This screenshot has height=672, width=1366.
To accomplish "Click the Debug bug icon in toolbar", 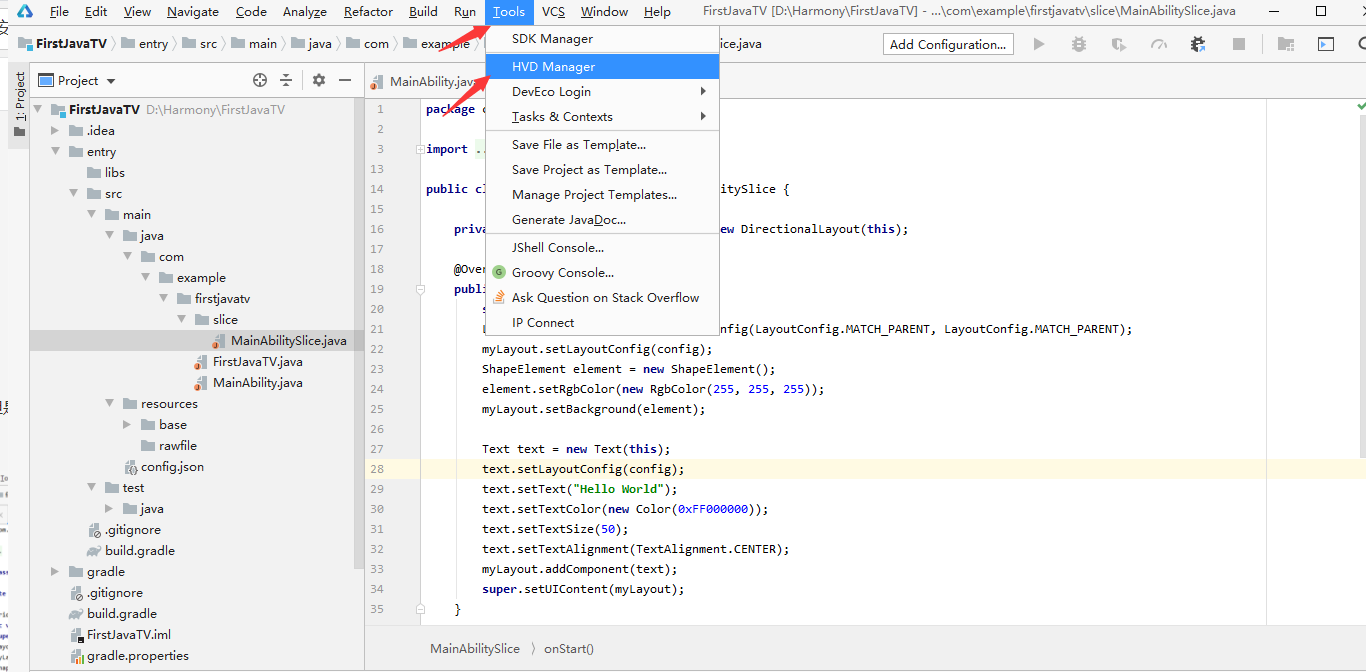I will click(1079, 44).
